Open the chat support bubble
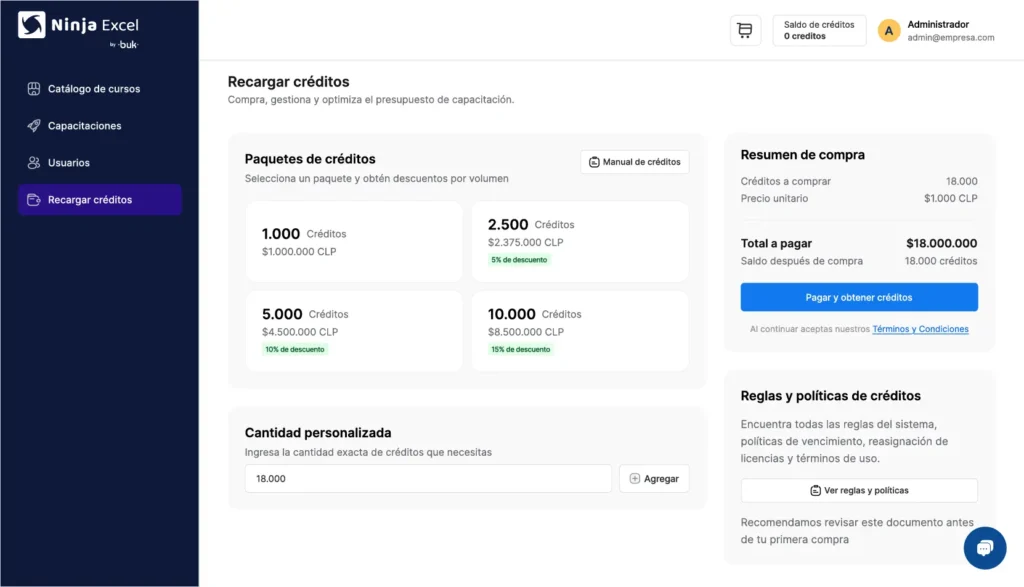The height and width of the screenshot is (587, 1024). [985, 548]
